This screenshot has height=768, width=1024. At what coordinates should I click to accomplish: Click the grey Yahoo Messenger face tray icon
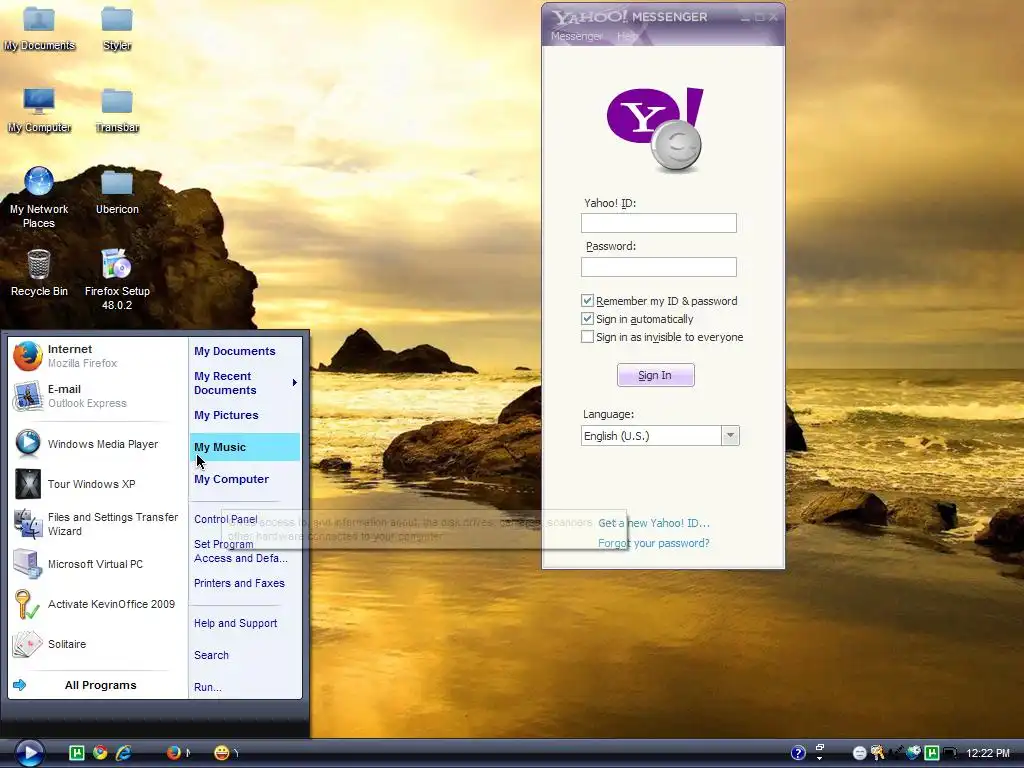click(x=860, y=754)
